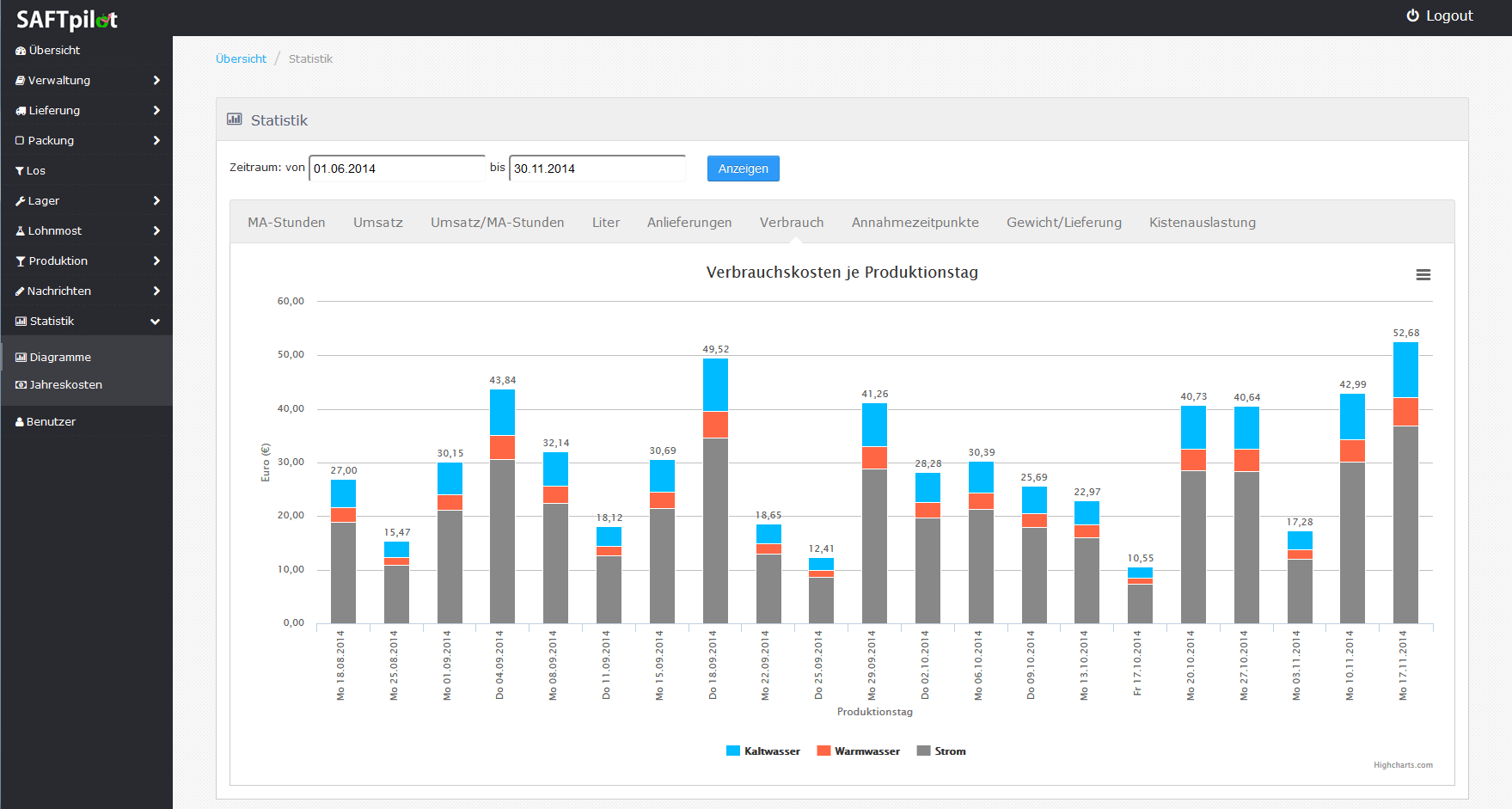This screenshot has width=1512, height=809.
Task: Expand the Verwaltung submenu chevron
Action: [156, 81]
